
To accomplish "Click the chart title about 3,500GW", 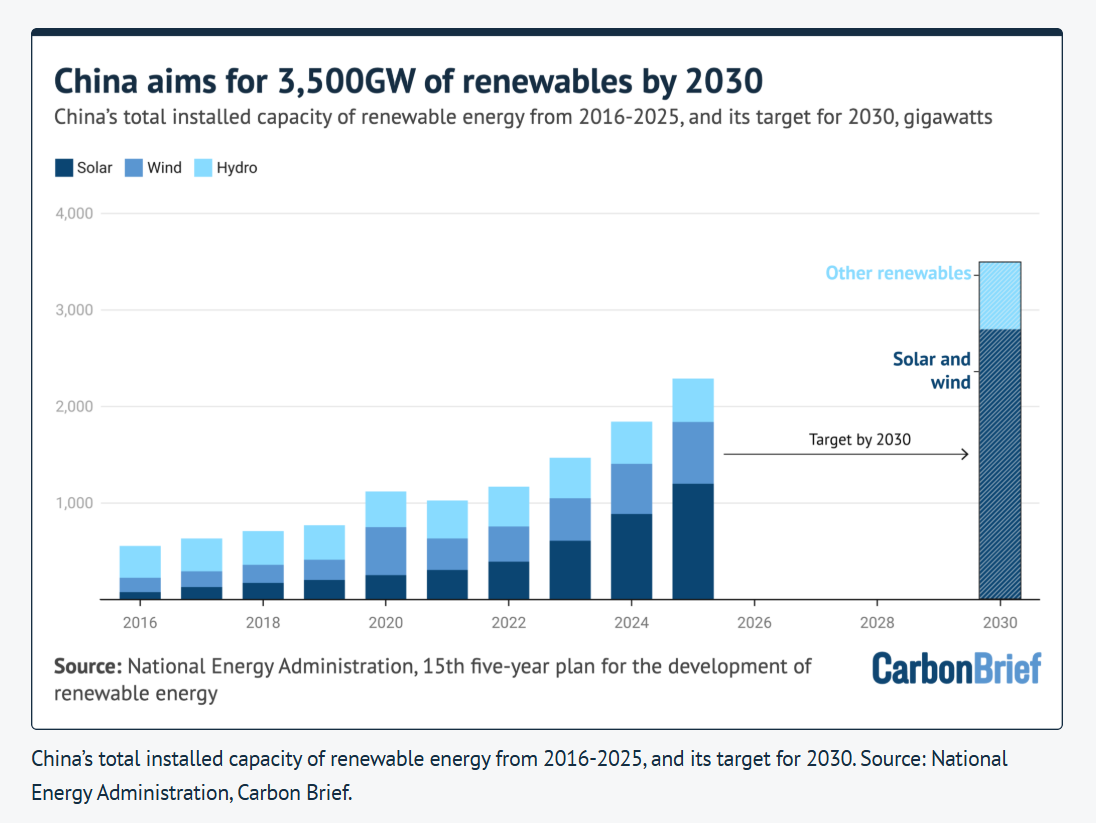I will pos(408,81).
